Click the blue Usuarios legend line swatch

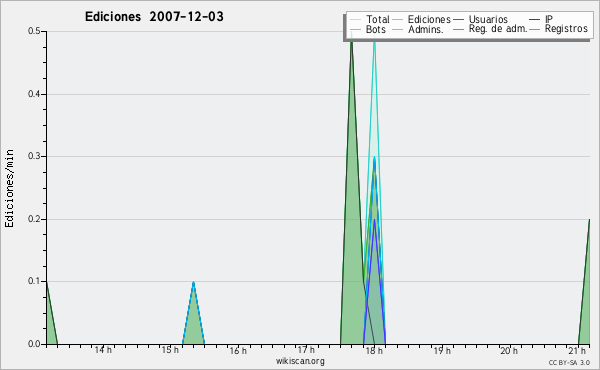[x=458, y=20]
